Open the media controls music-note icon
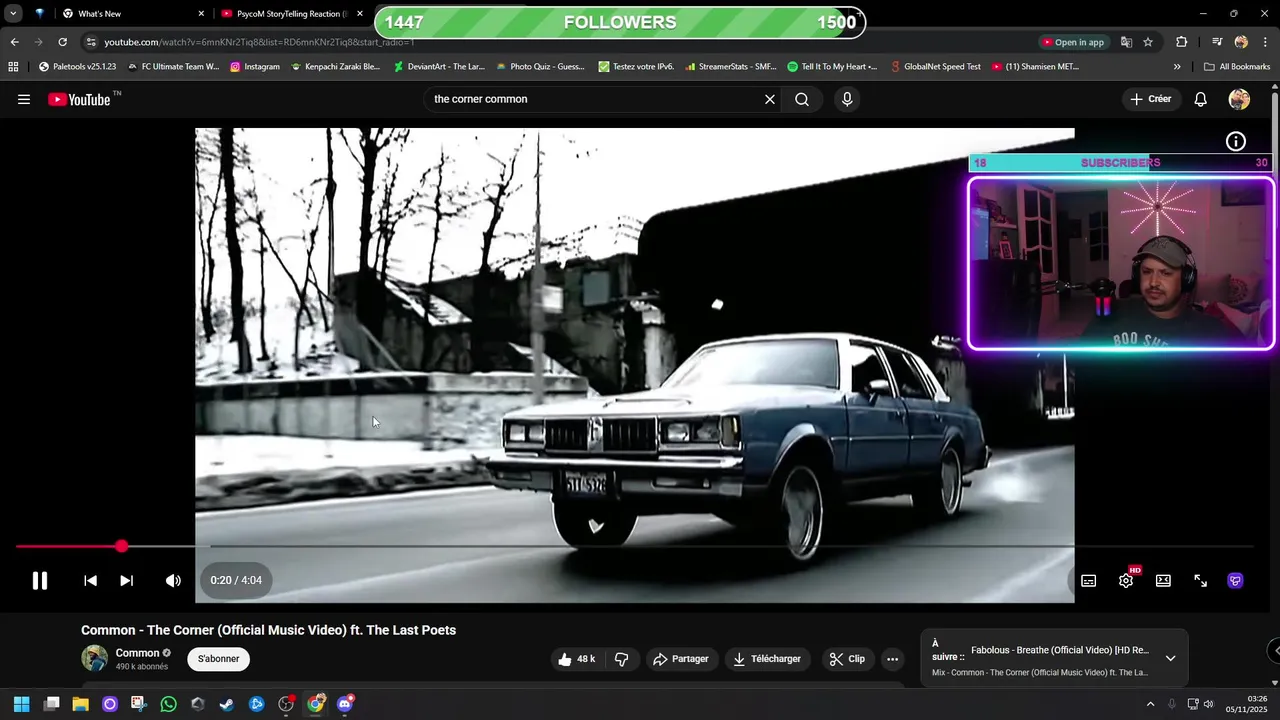 click(1217, 42)
